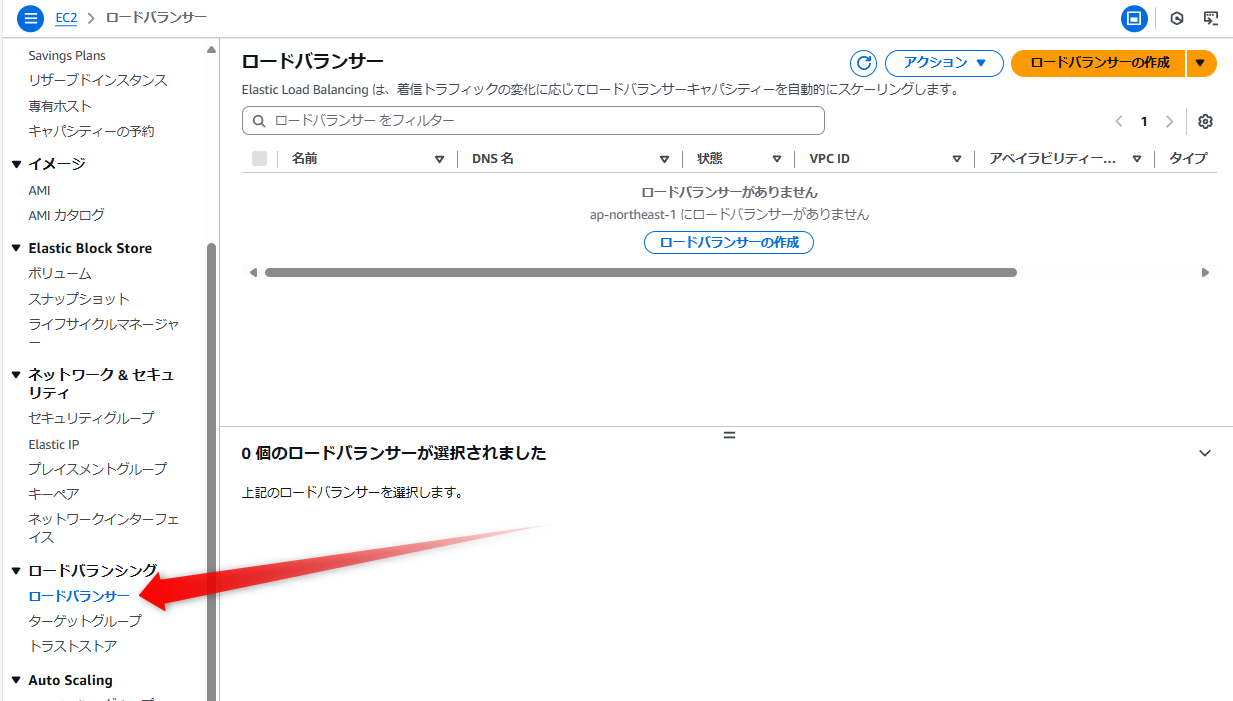Open トラストストア in sidebar
This screenshot has width=1233, height=701.
click(x=73, y=646)
